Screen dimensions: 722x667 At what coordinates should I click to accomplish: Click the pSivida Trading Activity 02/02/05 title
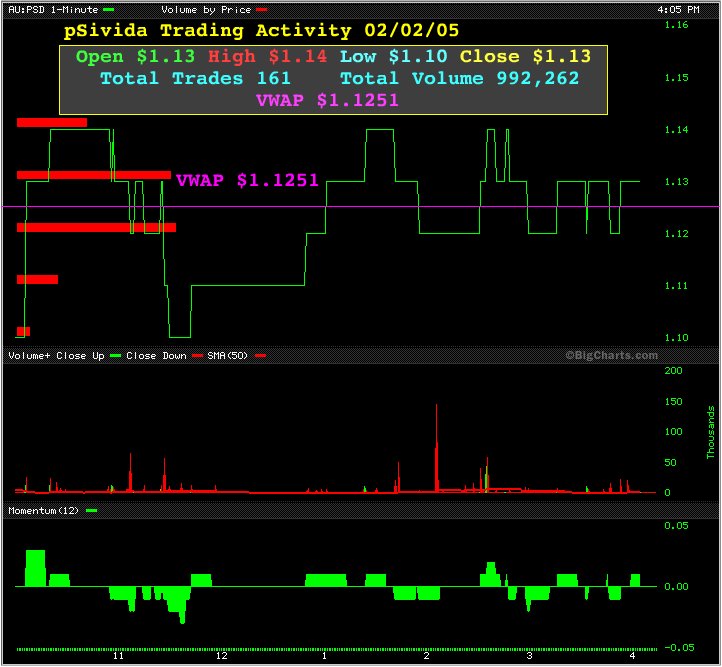coord(261,30)
